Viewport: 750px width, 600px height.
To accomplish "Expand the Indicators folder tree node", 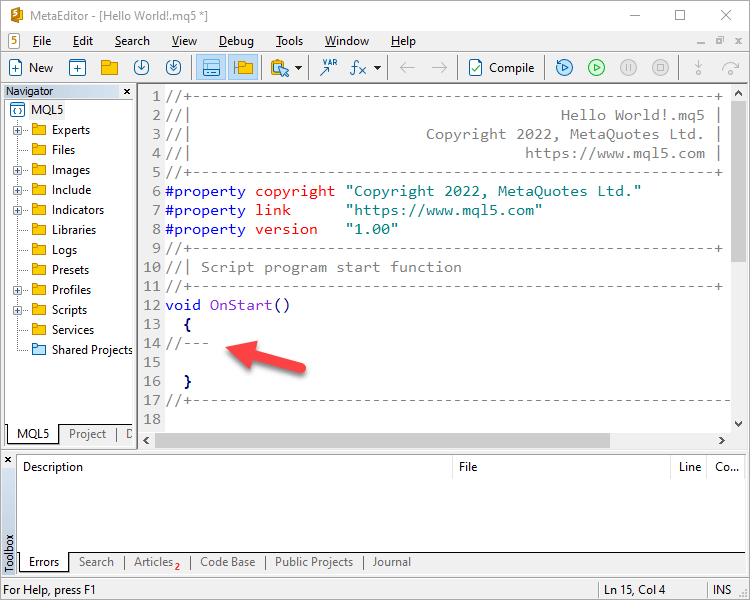I will [17, 210].
